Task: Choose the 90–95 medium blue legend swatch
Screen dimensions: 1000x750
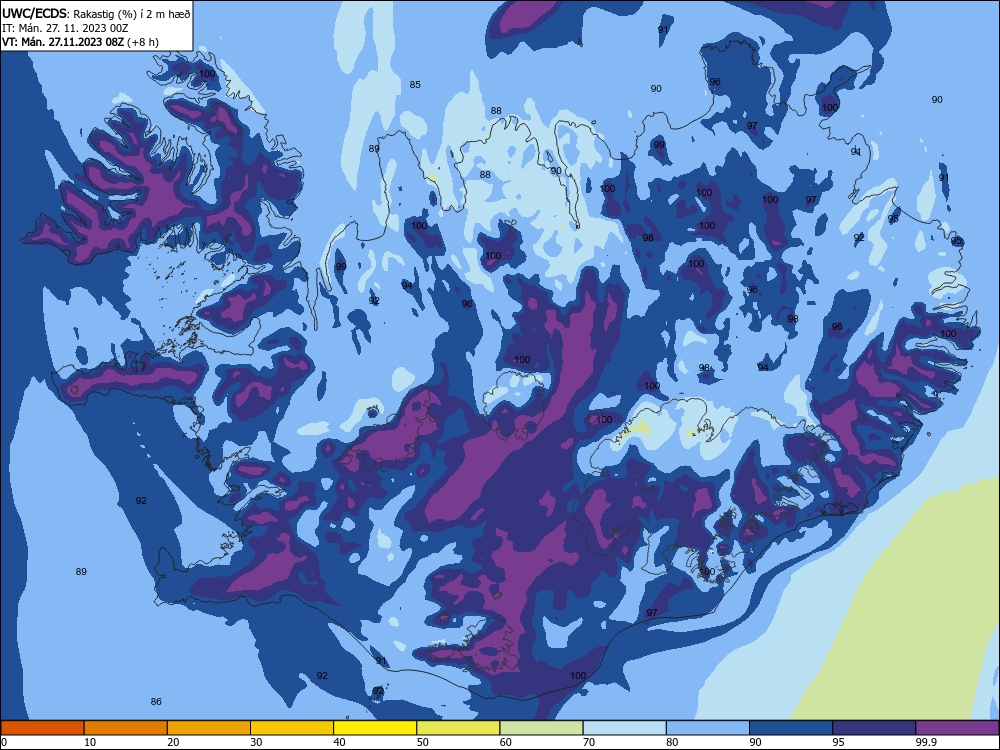Action: tap(791, 728)
